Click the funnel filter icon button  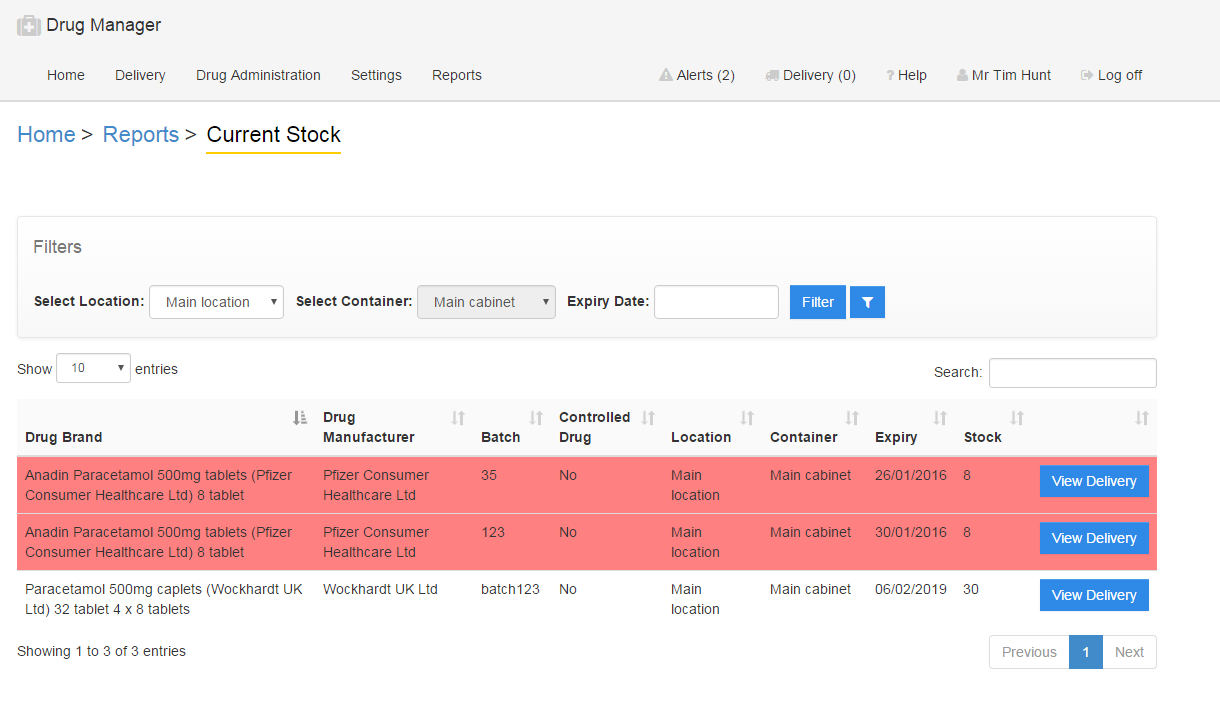(867, 302)
